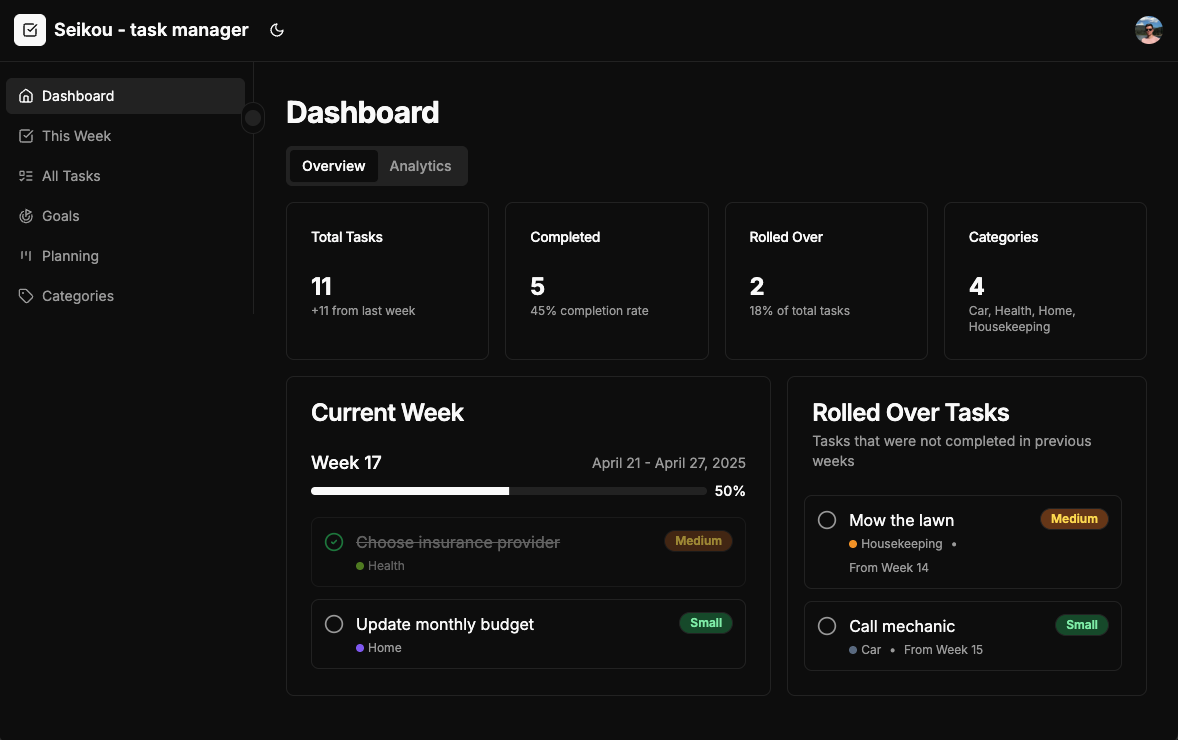Collapse the sidebar with the round handle
1178x740 pixels.
(253, 118)
